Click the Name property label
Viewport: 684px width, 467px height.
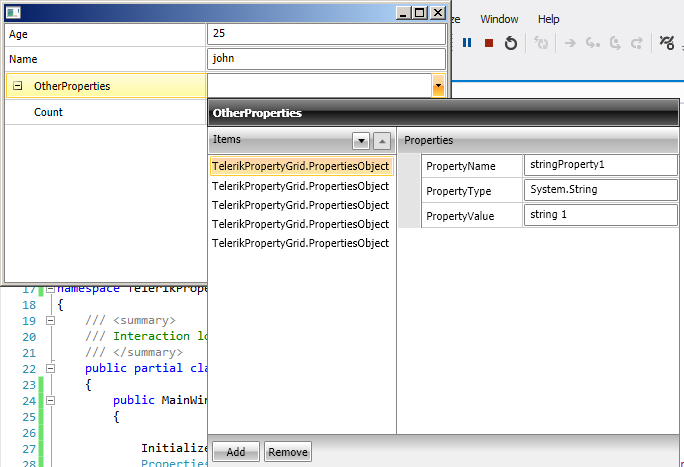coord(23,59)
